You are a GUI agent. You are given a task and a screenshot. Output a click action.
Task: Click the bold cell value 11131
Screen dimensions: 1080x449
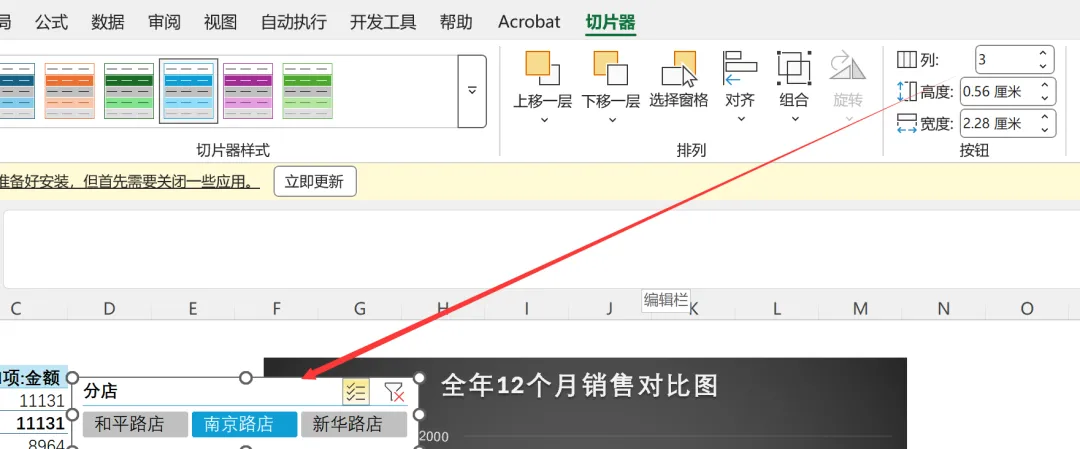(41, 424)
